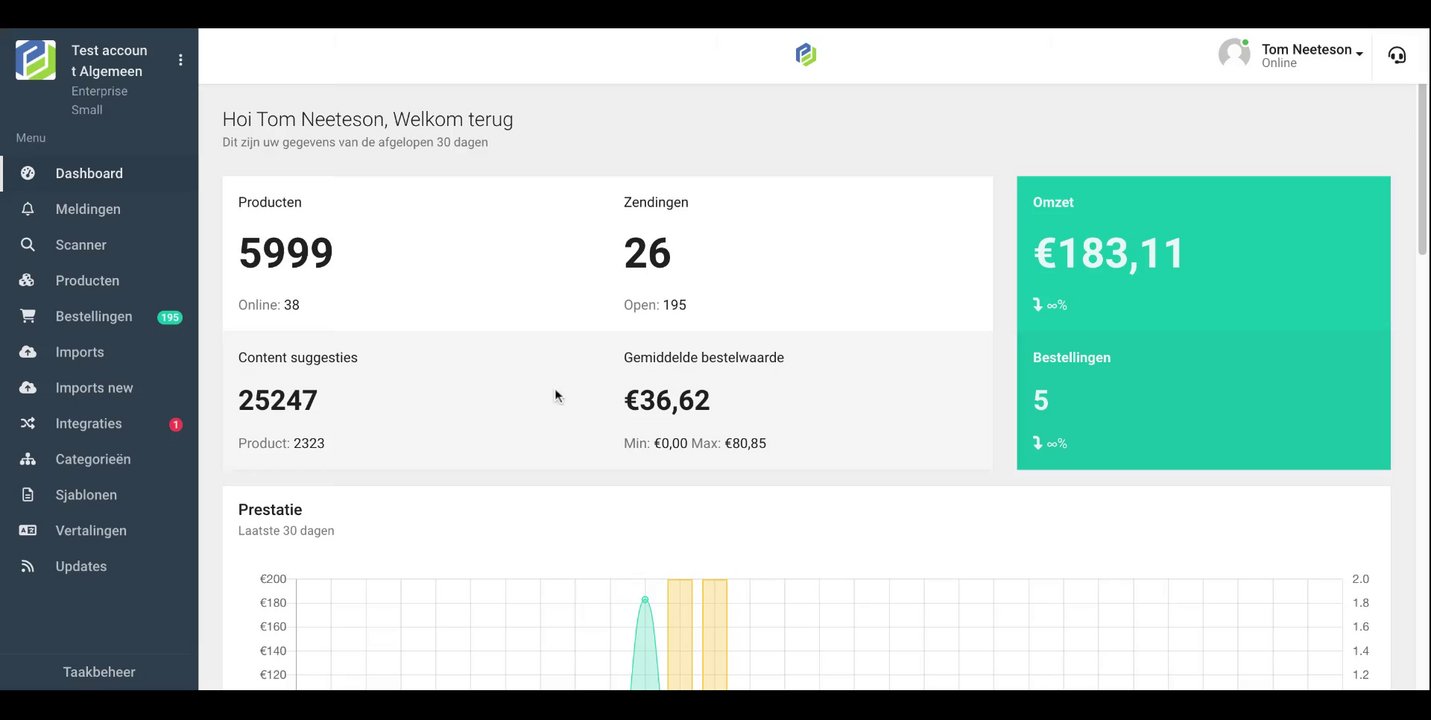
Task: Click the Categorieën hierarchy icon
Action: [x=28, y=459]
